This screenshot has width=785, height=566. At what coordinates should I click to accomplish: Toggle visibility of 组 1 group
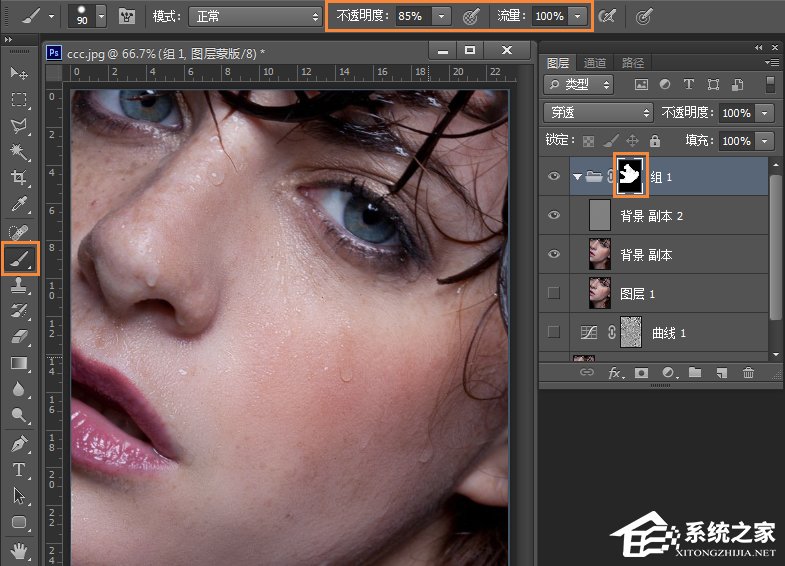click(554, 176)
